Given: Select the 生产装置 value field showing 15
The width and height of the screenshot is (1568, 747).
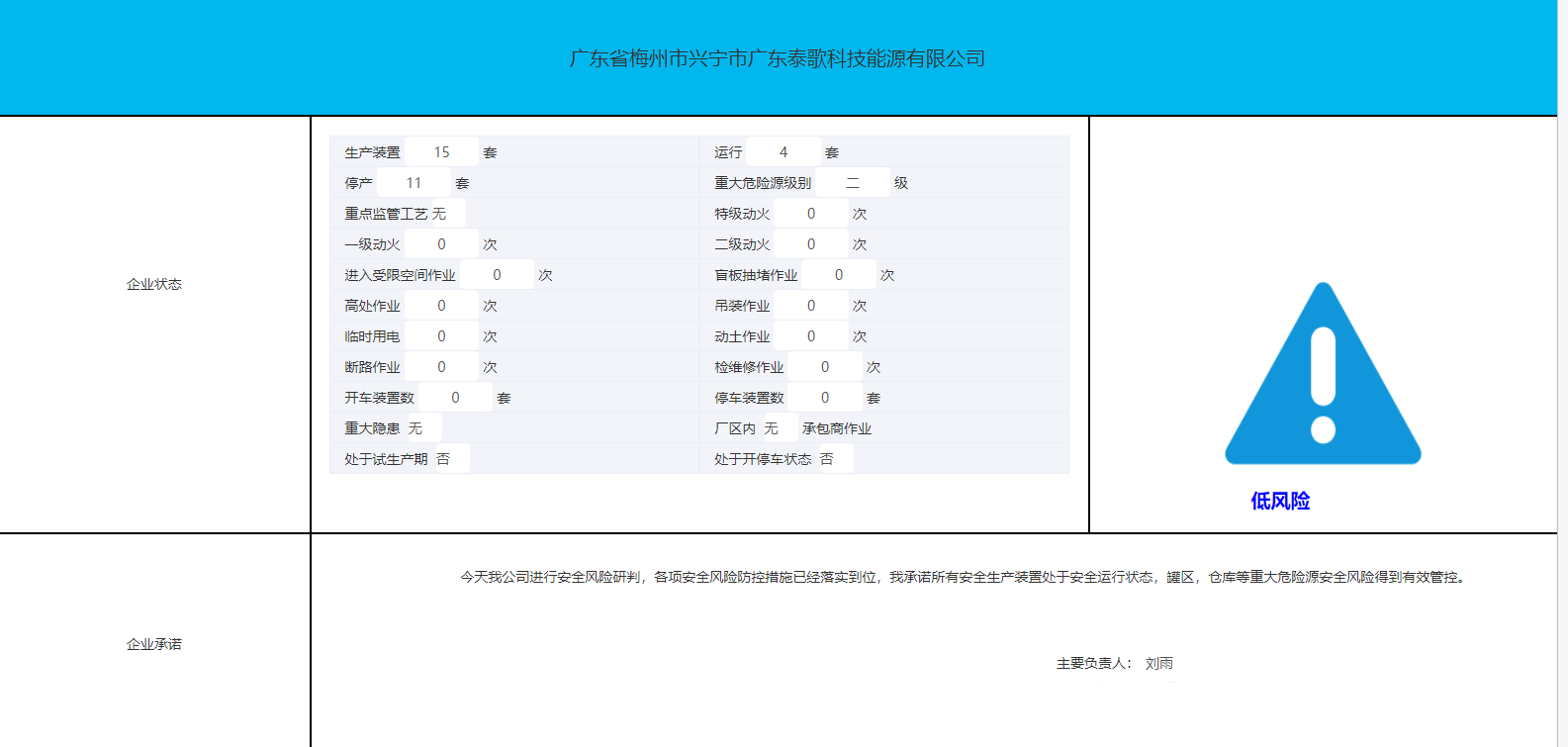Looking at the screenshot, I should (441, 152).
